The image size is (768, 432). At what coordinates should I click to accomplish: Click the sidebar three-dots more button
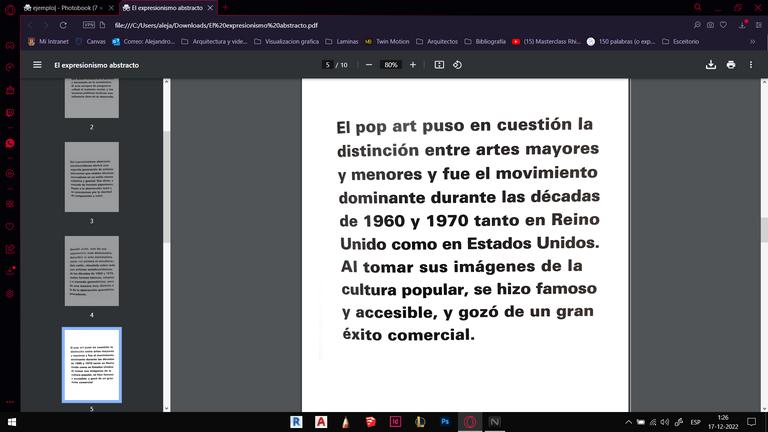tap(10, 402)
